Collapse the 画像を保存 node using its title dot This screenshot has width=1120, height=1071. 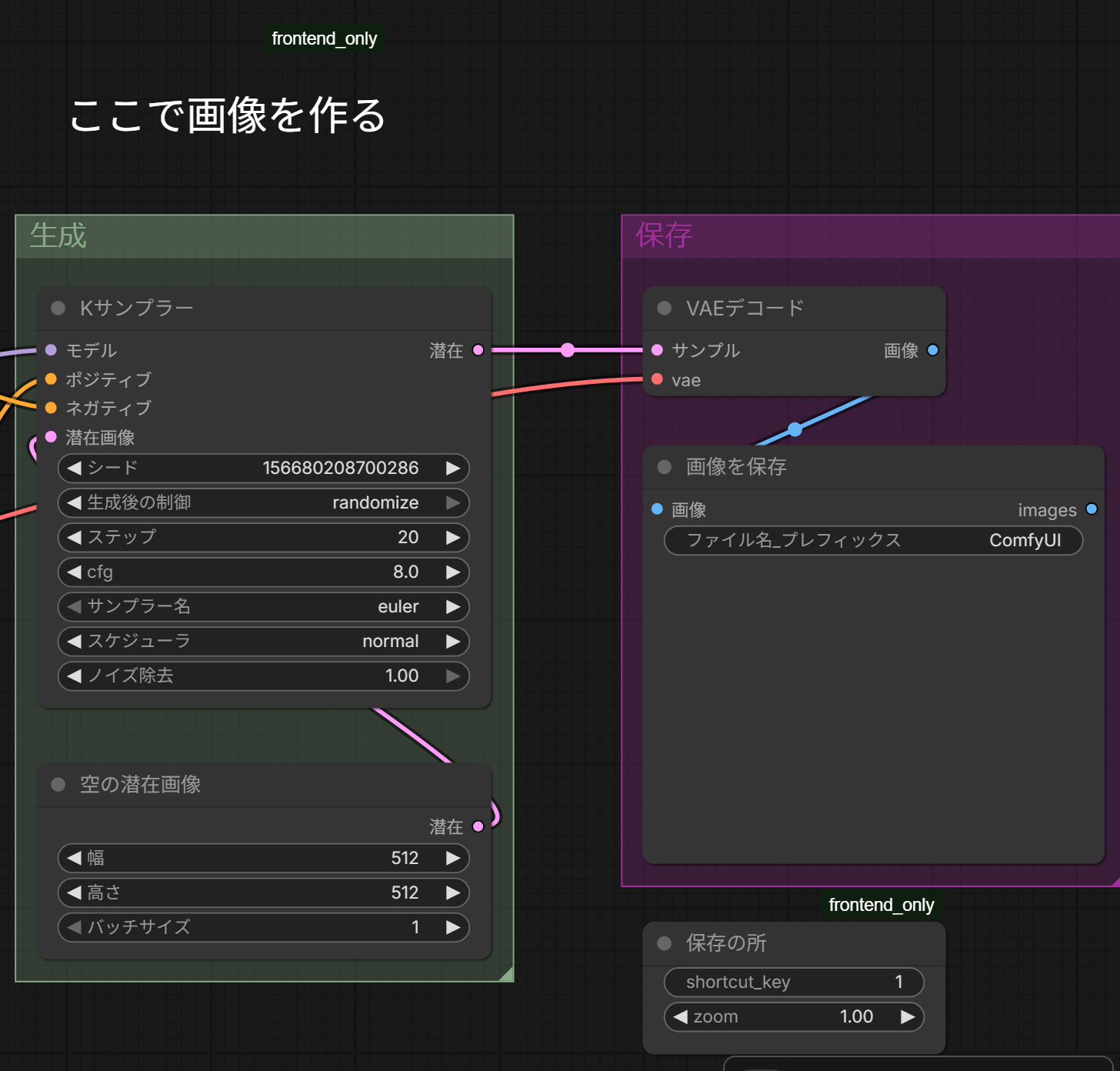pos(665,467)
